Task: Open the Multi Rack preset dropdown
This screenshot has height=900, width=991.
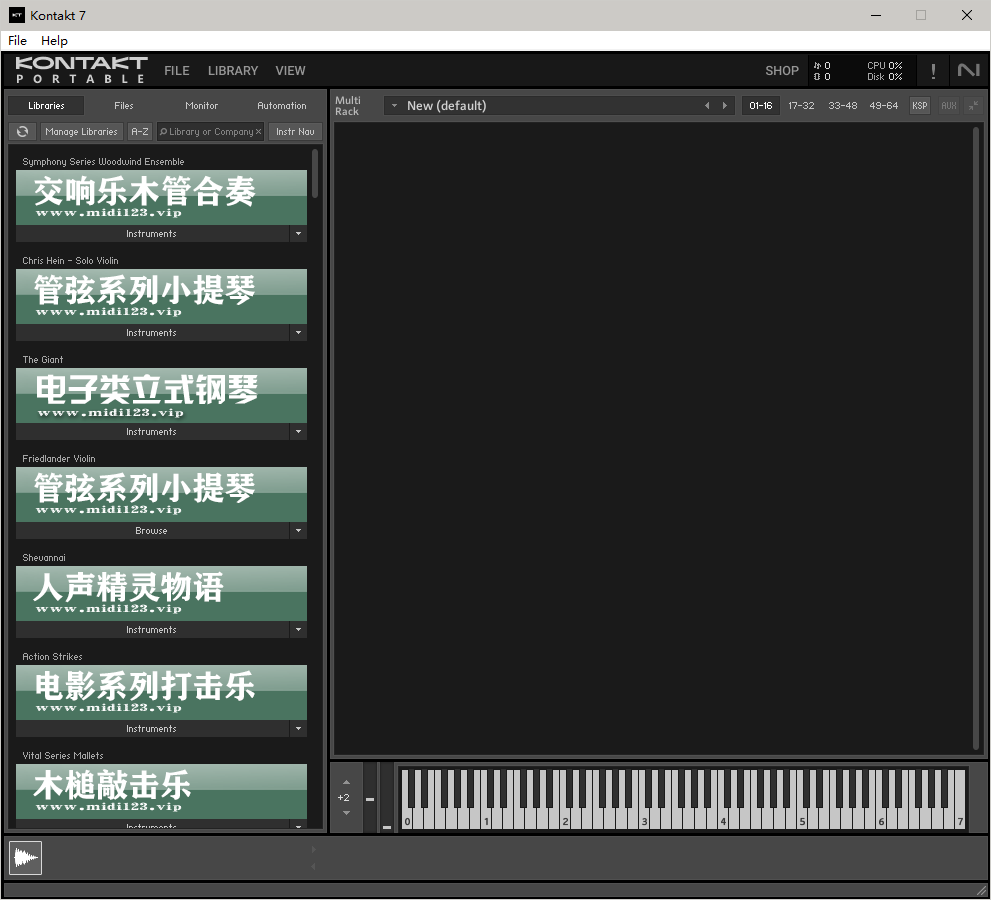Action: click(x=394, y=105)
